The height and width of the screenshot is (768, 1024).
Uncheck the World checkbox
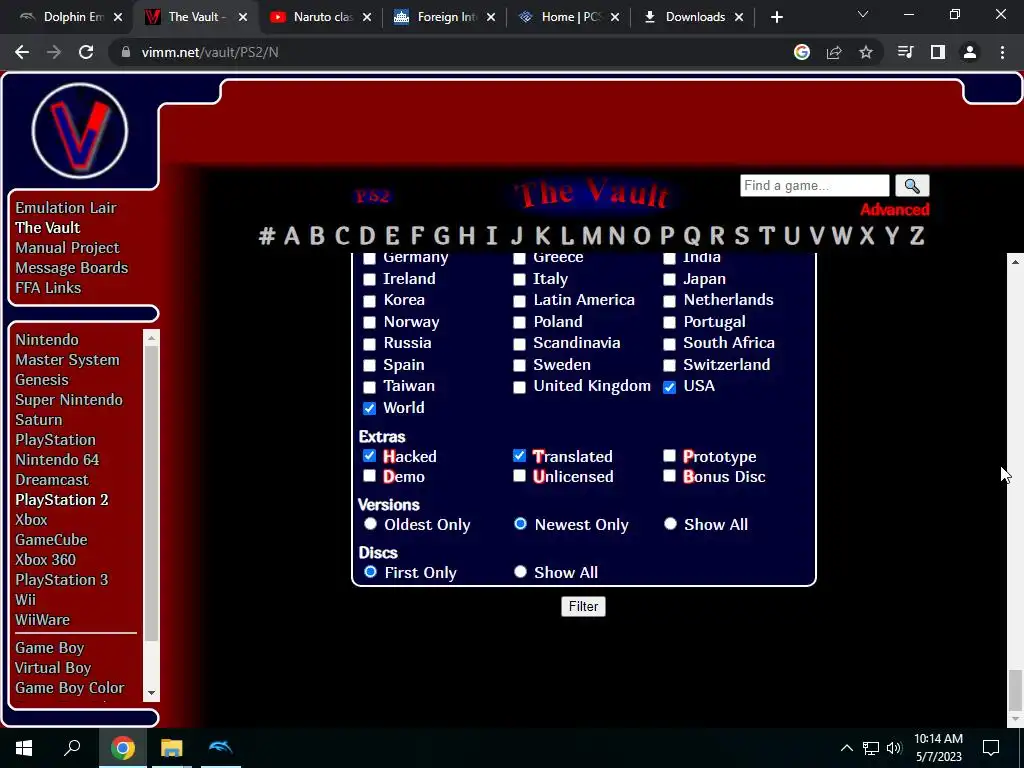coord(370,408)
